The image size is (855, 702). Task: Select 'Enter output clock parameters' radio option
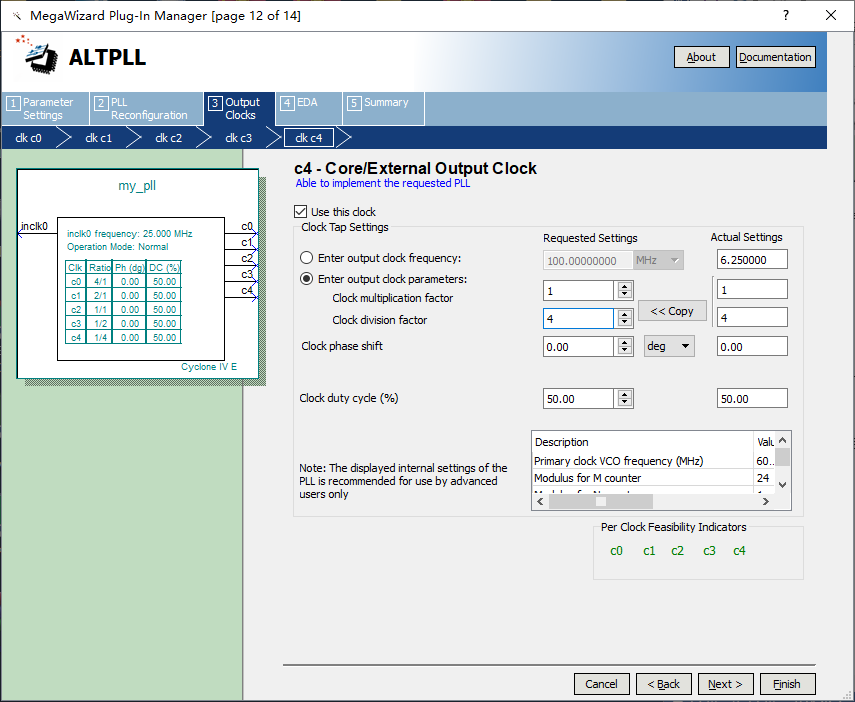click(x=307, y=279)
